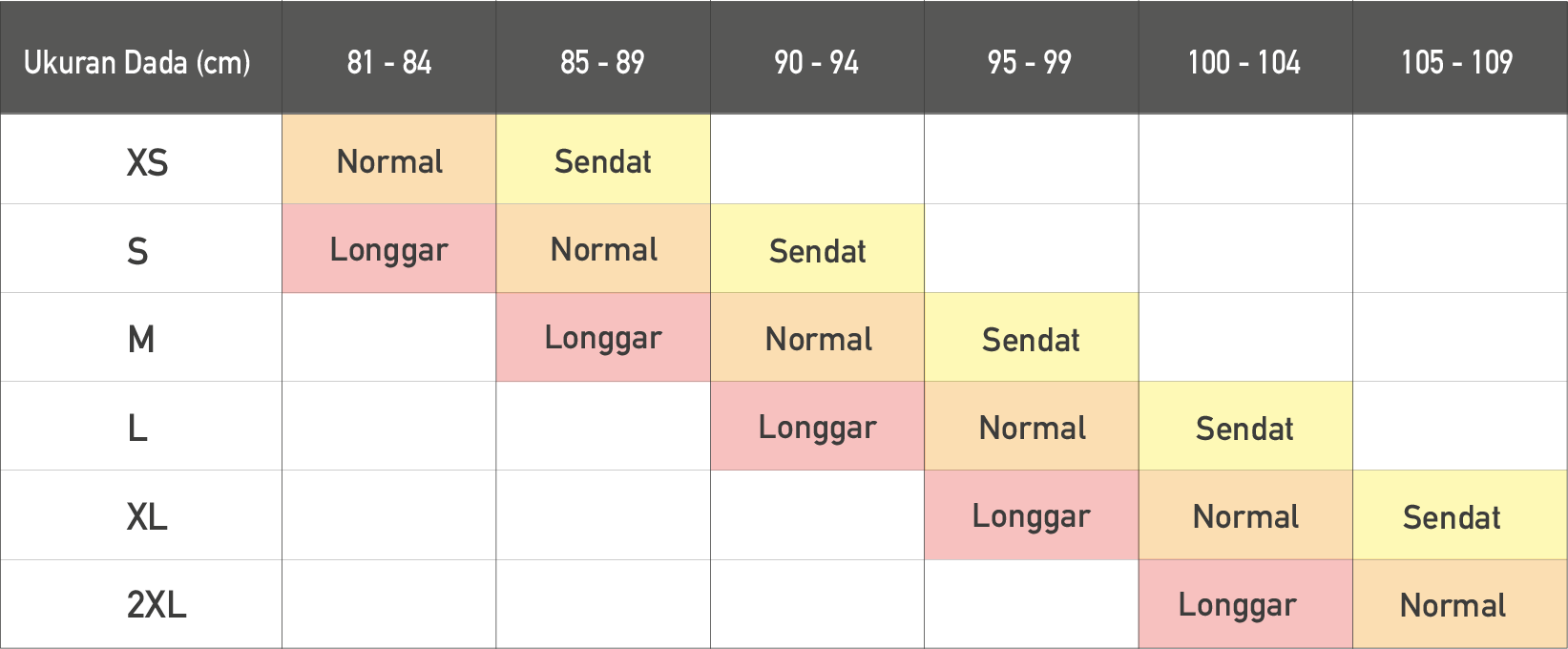Click the Ukuran Dada (cm) header
This screenshot has height=649, width=1568.
click(140, 57)
